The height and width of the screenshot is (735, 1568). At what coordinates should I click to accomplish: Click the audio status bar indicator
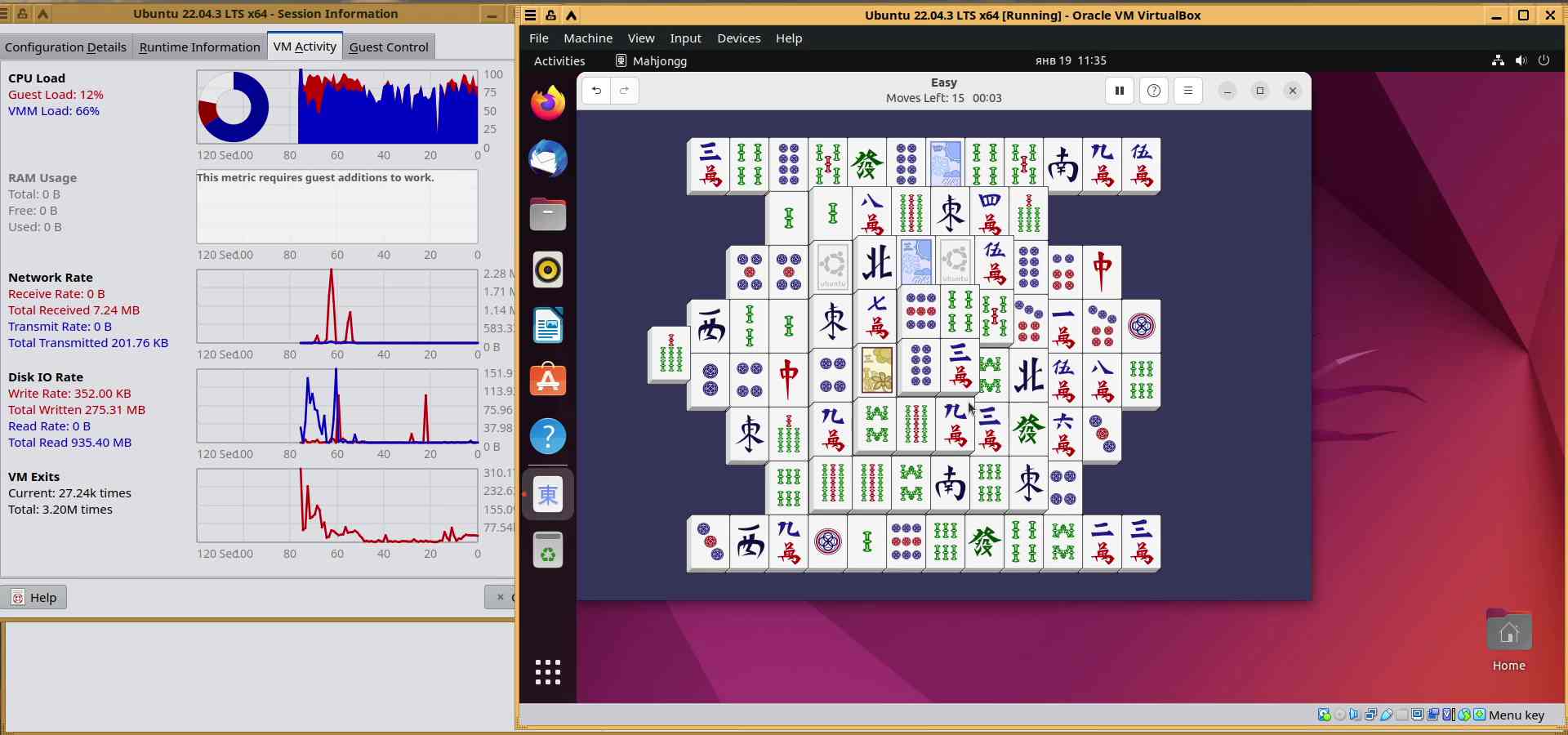tap(1356, 715)
